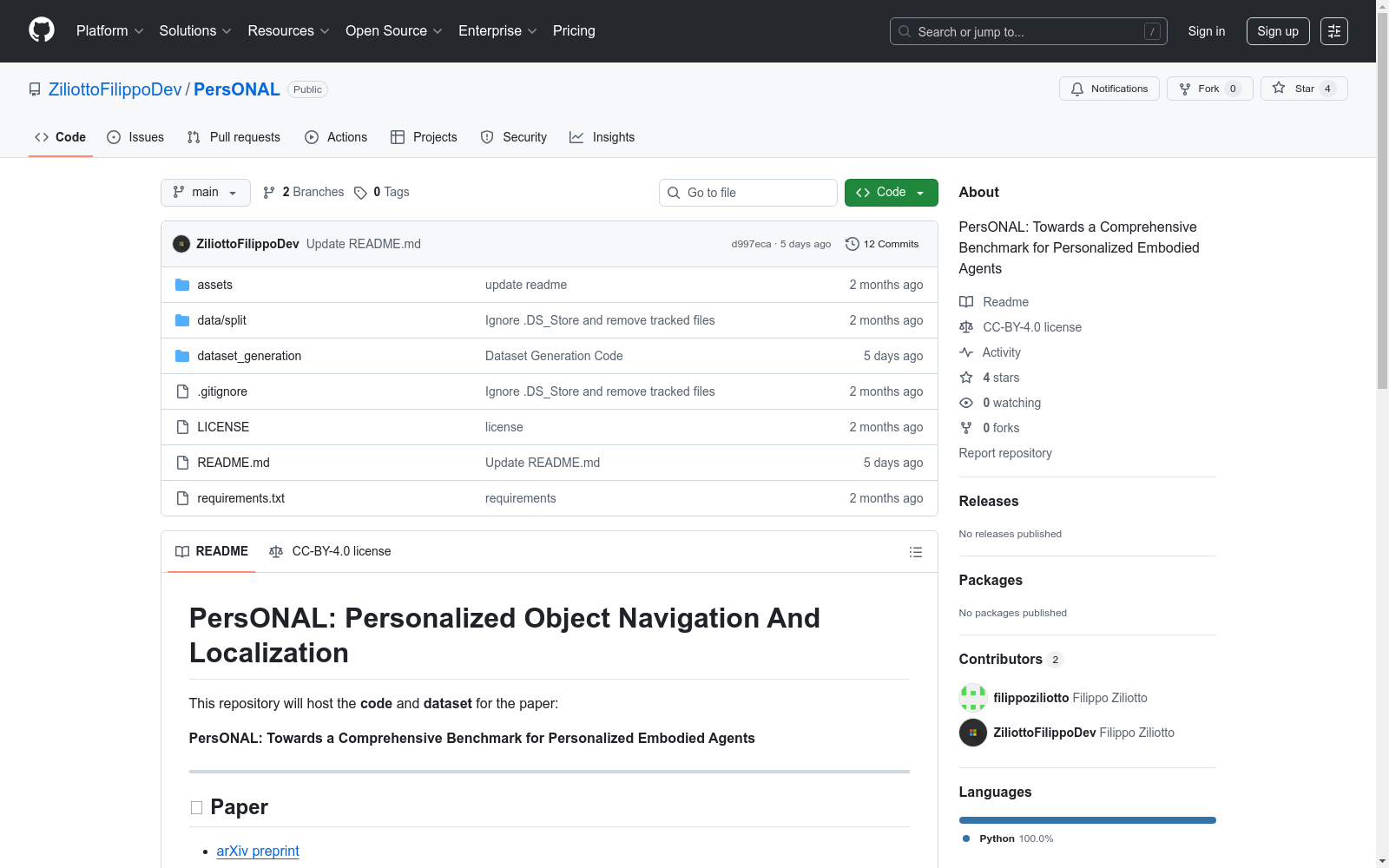Viewport: 1389px width, 868px height.
Task: Expand the Enterprise menu
Action: click(497, 31)
